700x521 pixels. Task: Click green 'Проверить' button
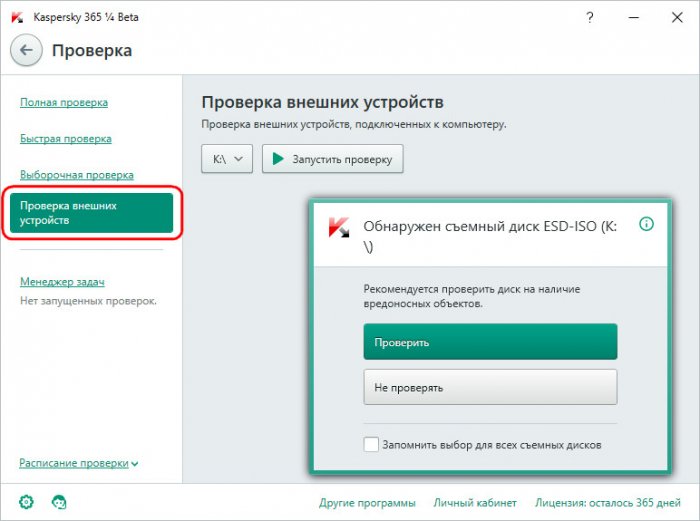click(x=490, y=342)
